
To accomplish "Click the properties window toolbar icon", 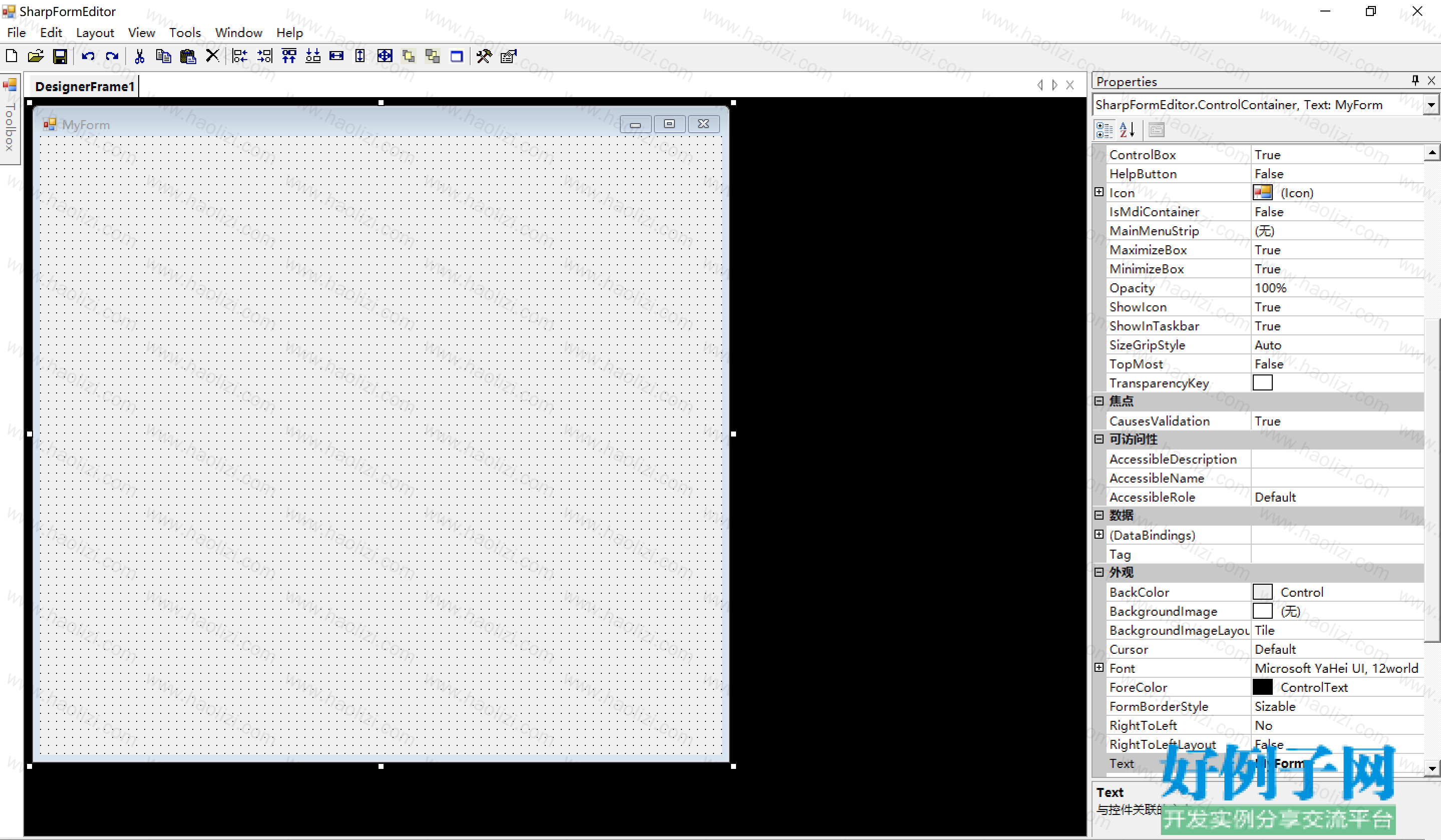I will [x=508, y=56].
